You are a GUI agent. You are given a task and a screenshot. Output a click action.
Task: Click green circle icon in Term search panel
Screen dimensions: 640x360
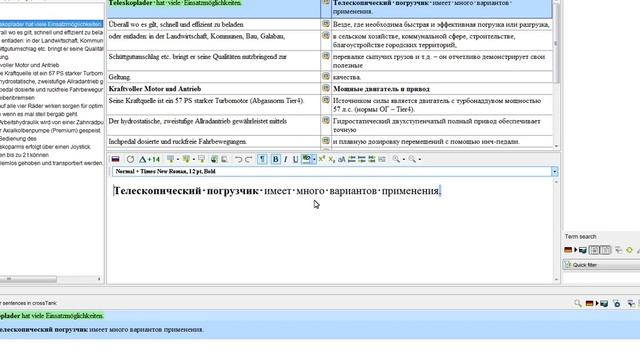click(x=629, y=250)
